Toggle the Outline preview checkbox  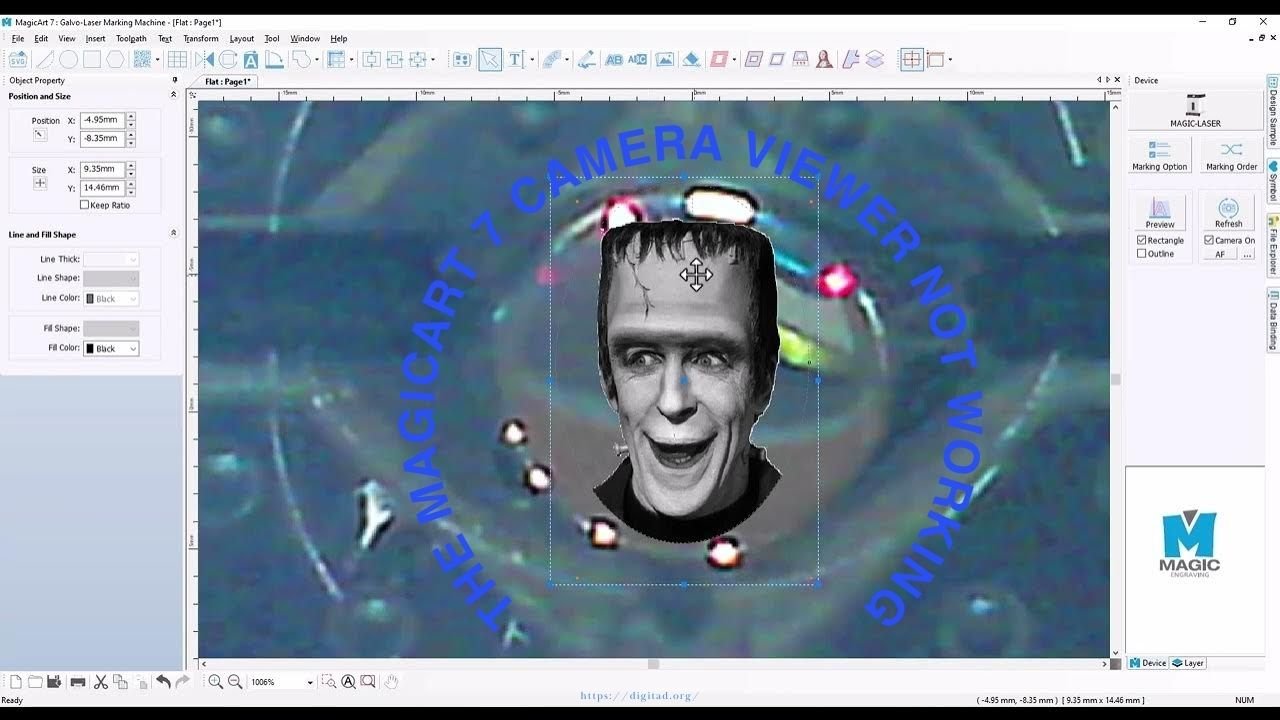tap(1142, 254)
